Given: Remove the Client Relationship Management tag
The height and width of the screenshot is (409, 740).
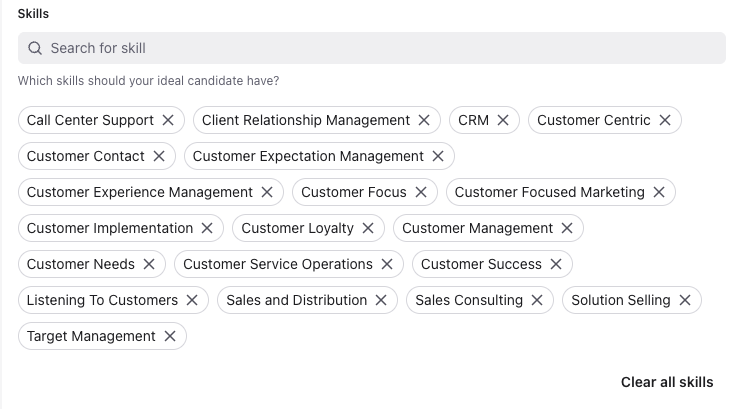Looking at the screenshot, I should click(x=424, y=120).
